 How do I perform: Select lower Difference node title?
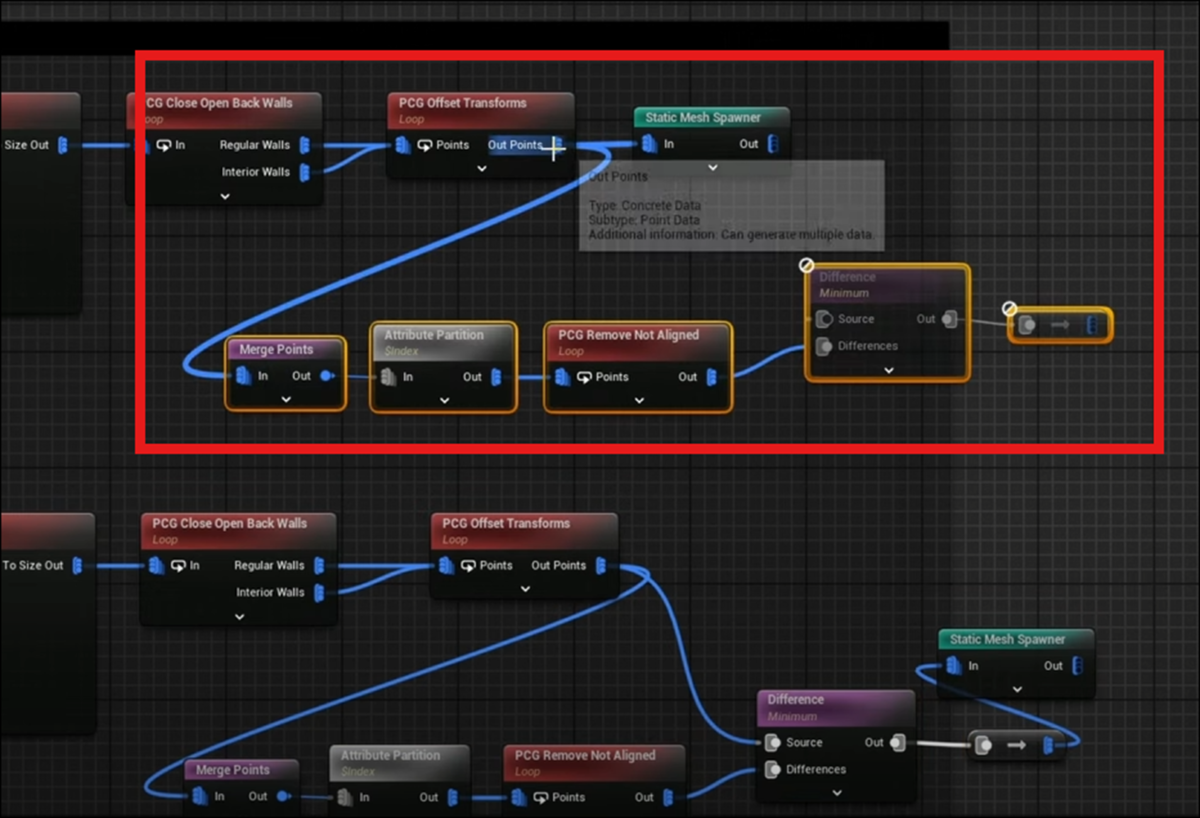click(x=796, y=699)
